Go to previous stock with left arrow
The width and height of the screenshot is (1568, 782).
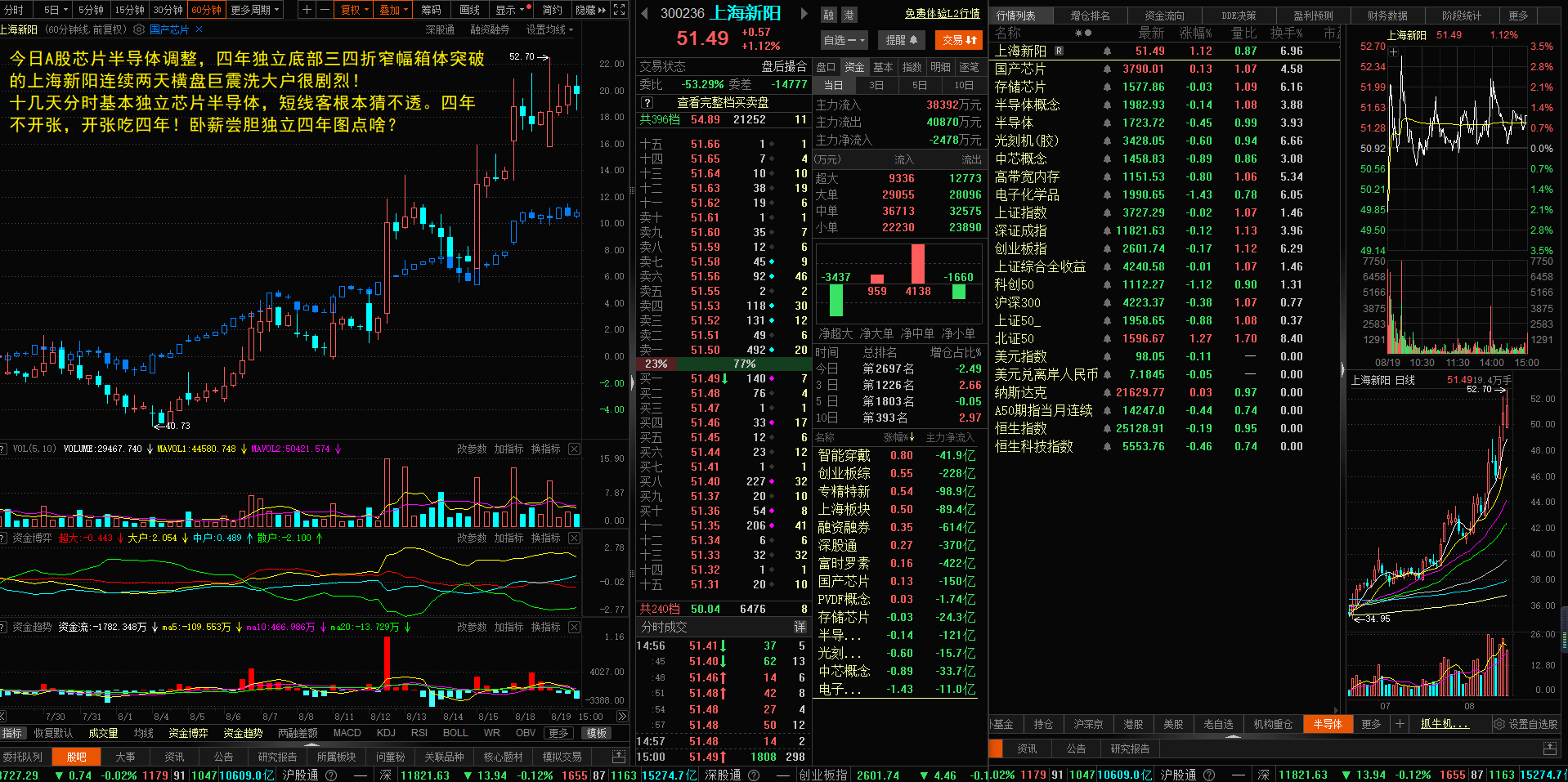tap(644, 13)
